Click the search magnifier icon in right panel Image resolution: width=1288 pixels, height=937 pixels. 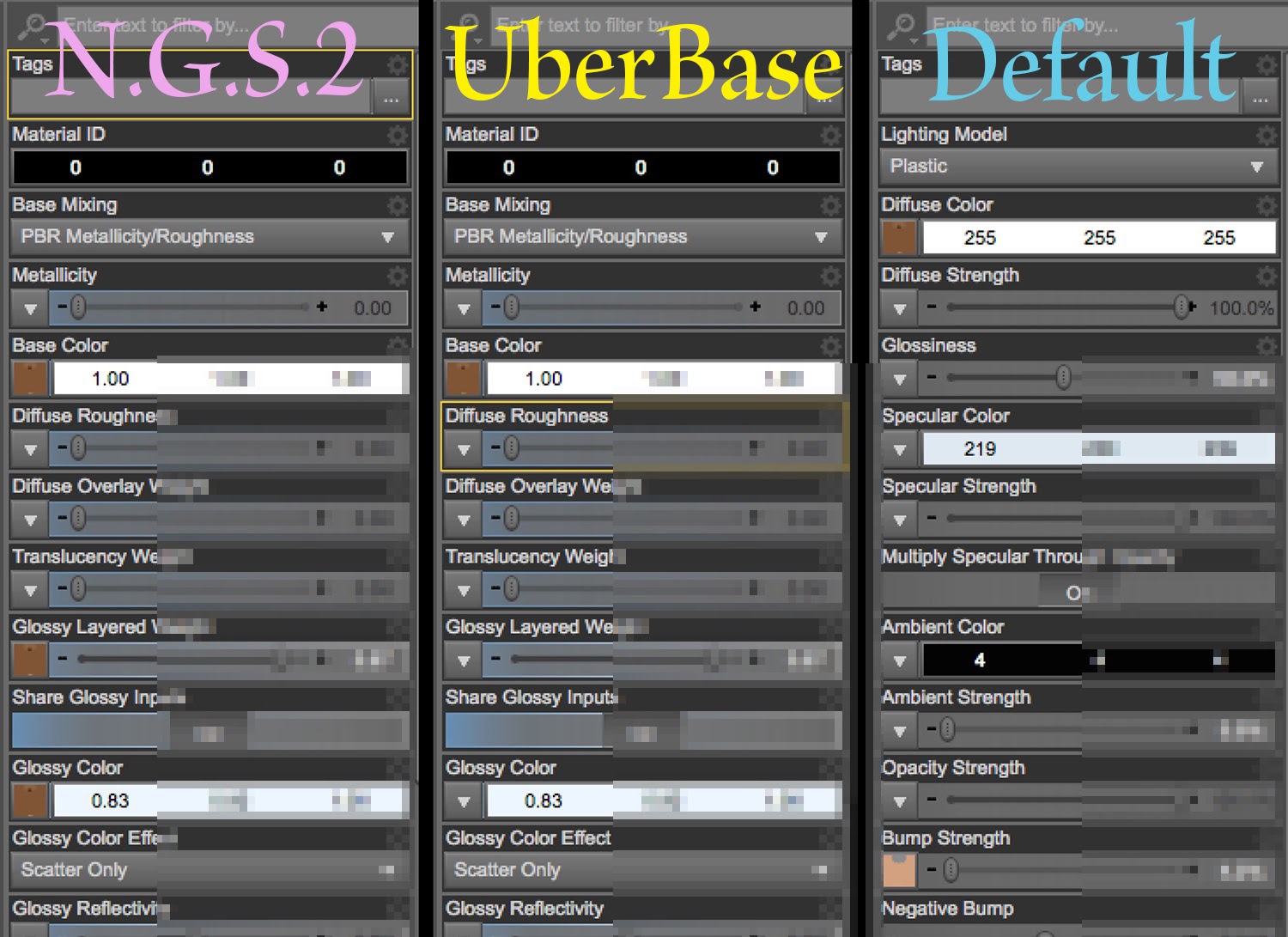[x=900, y=25]
